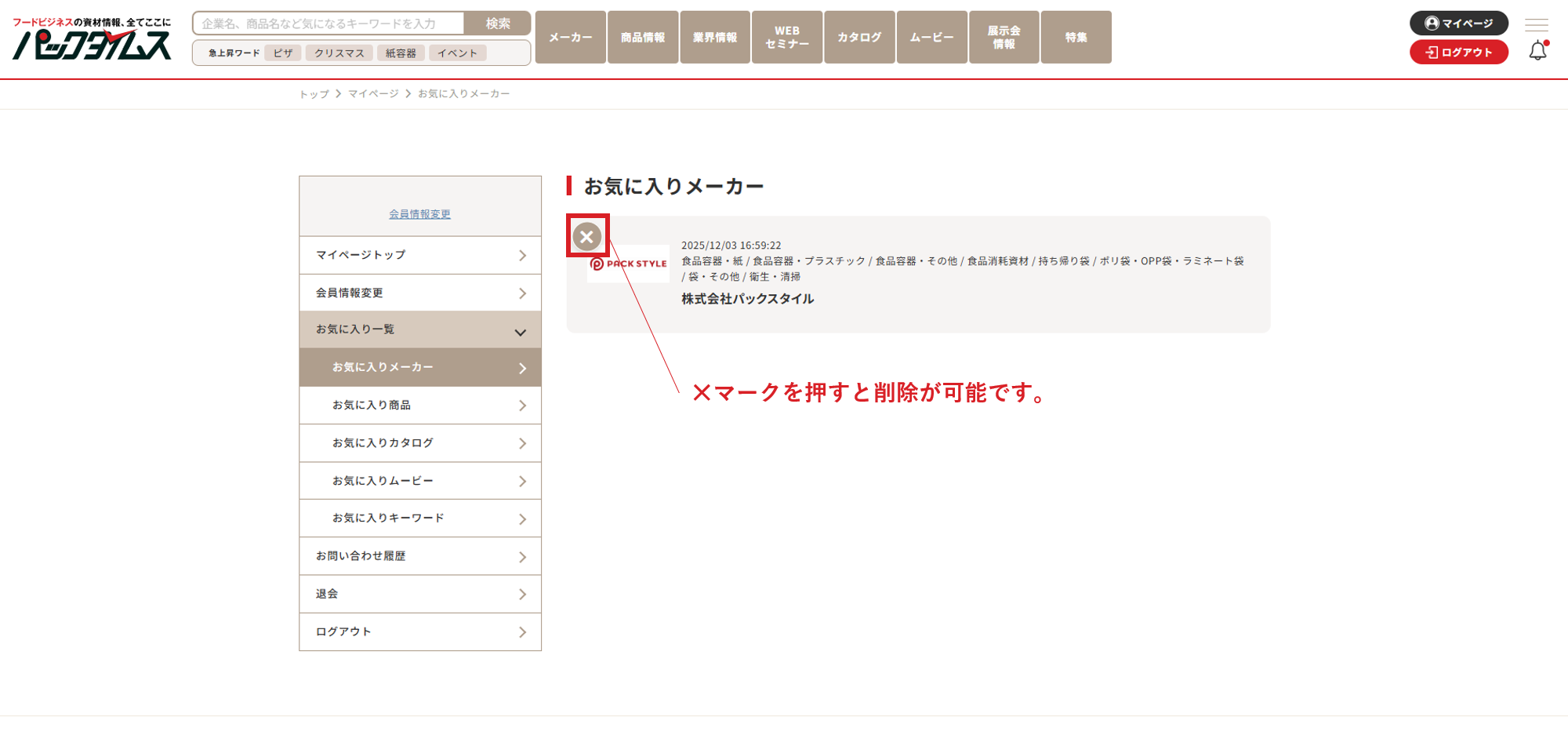Open お気に入りカタログ in sidebar
1568x746 pixels.
pyautogui.click(x=420, y=443)
